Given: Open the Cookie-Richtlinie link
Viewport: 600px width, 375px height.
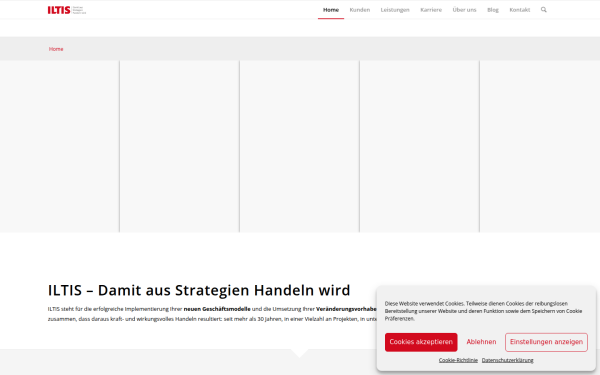Looking at the screenshot, I should [x=458, y=360].
